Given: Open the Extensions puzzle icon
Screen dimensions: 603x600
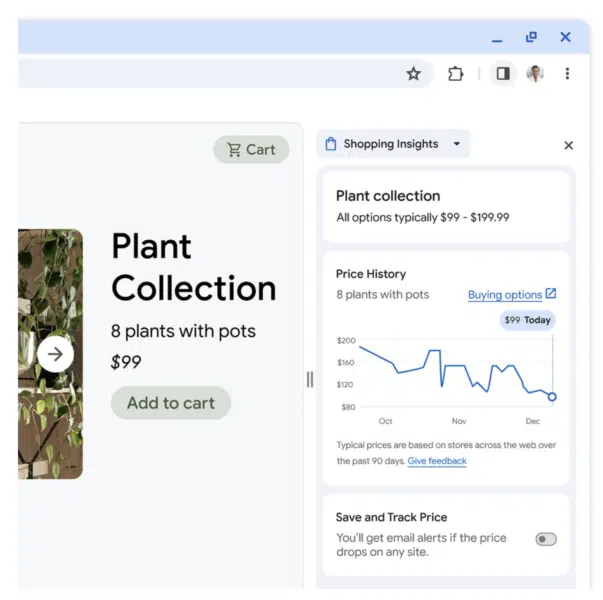Looking at the screenshot, I should pos(455,73).
